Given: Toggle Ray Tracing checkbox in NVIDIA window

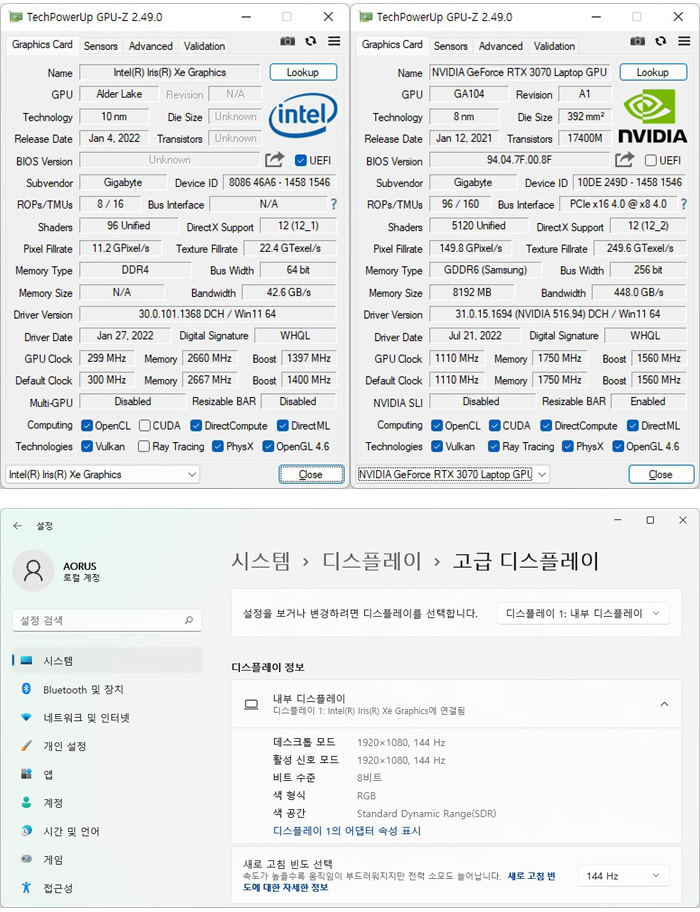Looking at the screenshot, I should pyautogui.click(x=494, y=447).
